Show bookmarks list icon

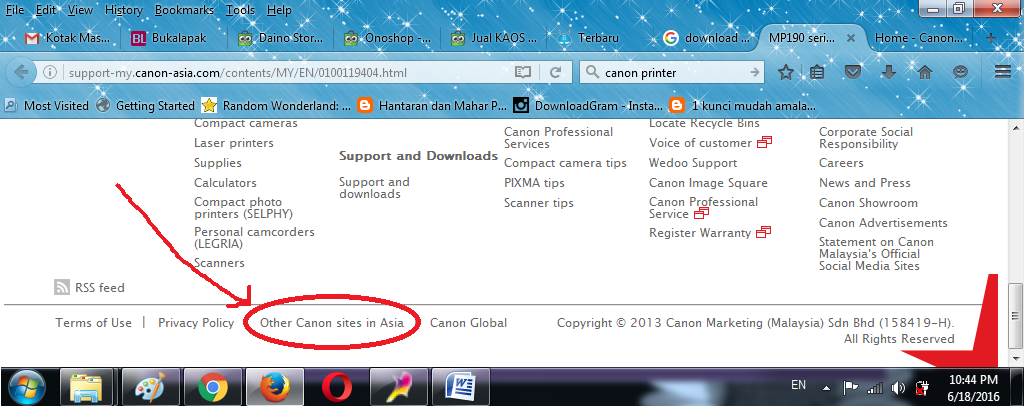816,72
